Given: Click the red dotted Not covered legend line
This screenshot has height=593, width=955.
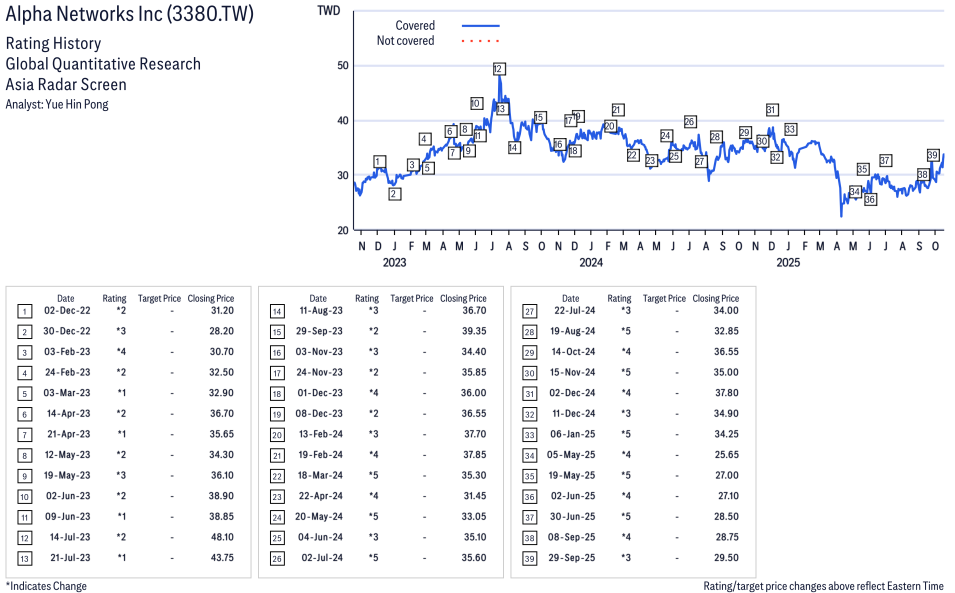Looking at the screenshot, I should point(480,41).
